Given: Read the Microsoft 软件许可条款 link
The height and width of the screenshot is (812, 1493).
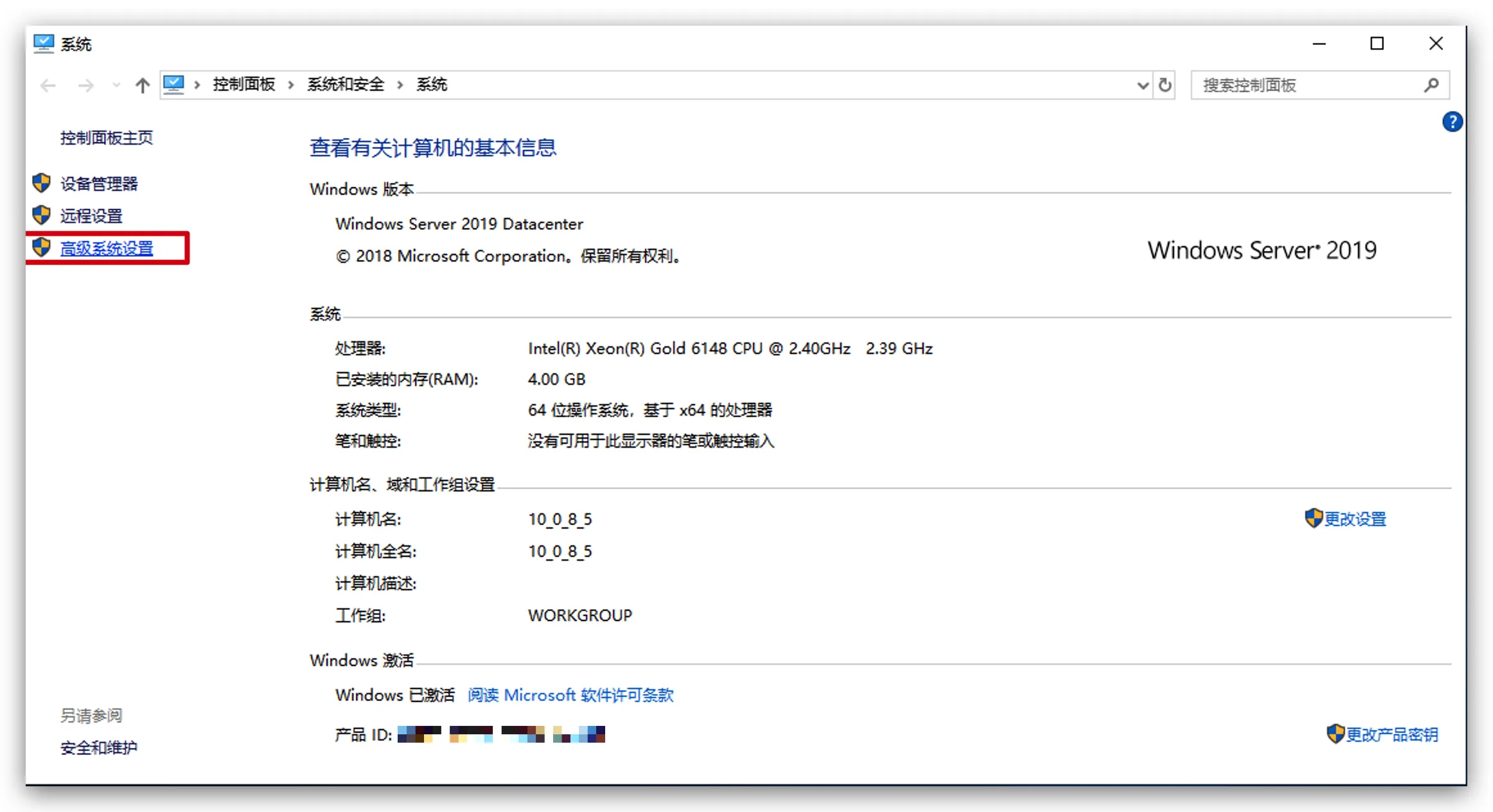Looking at the screenshot, I should pos(570,695).
